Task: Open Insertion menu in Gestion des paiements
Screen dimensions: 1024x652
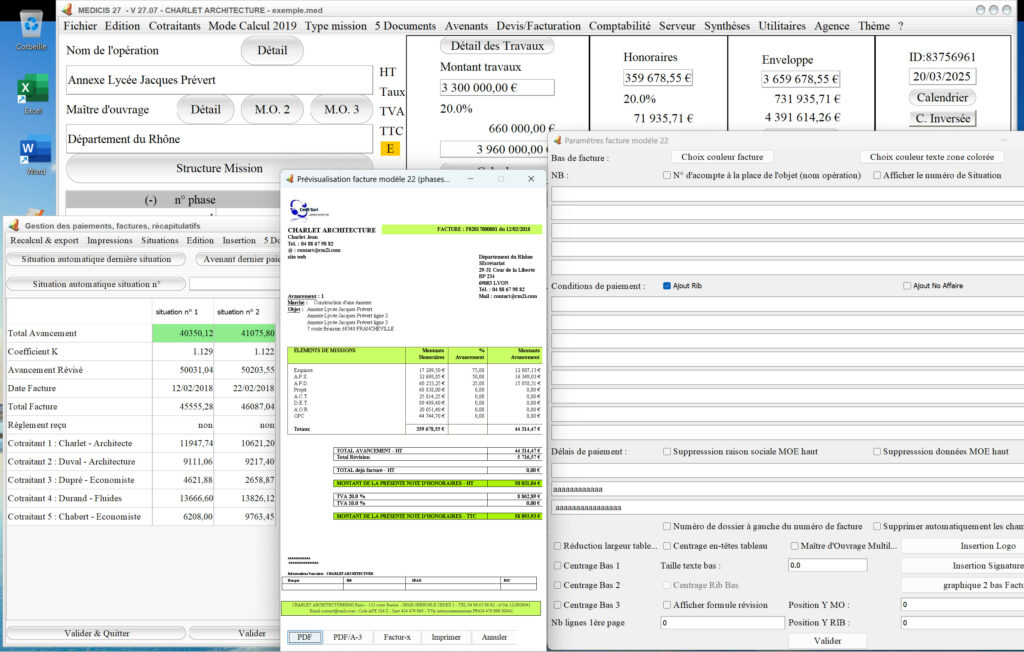Action: pyautogui.click(x=239, y=240)
